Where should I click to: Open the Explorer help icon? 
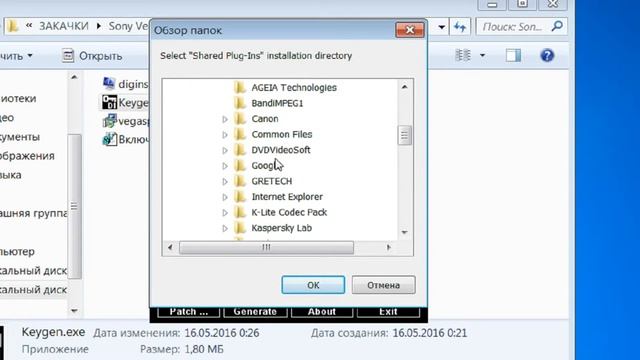[547, 55]
